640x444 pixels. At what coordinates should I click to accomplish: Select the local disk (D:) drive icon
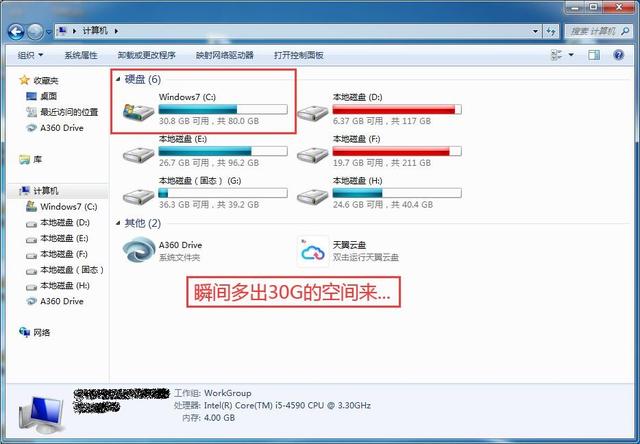point(313,112)
